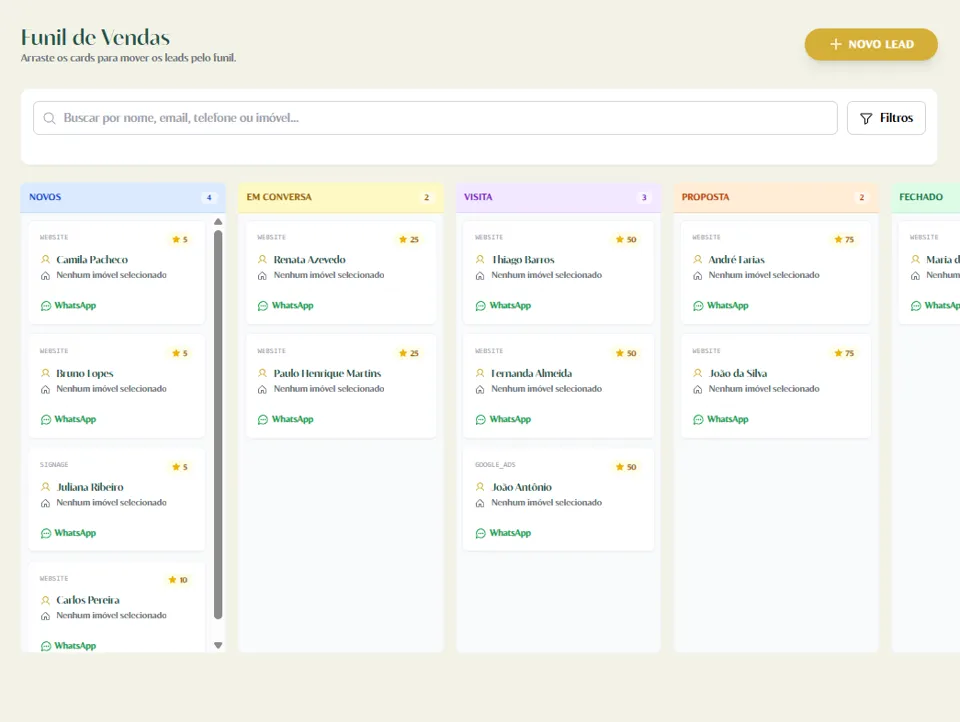Open the Paulo Henrique Martins lead name
960x722 pixels.
click(x=327, y=374)
